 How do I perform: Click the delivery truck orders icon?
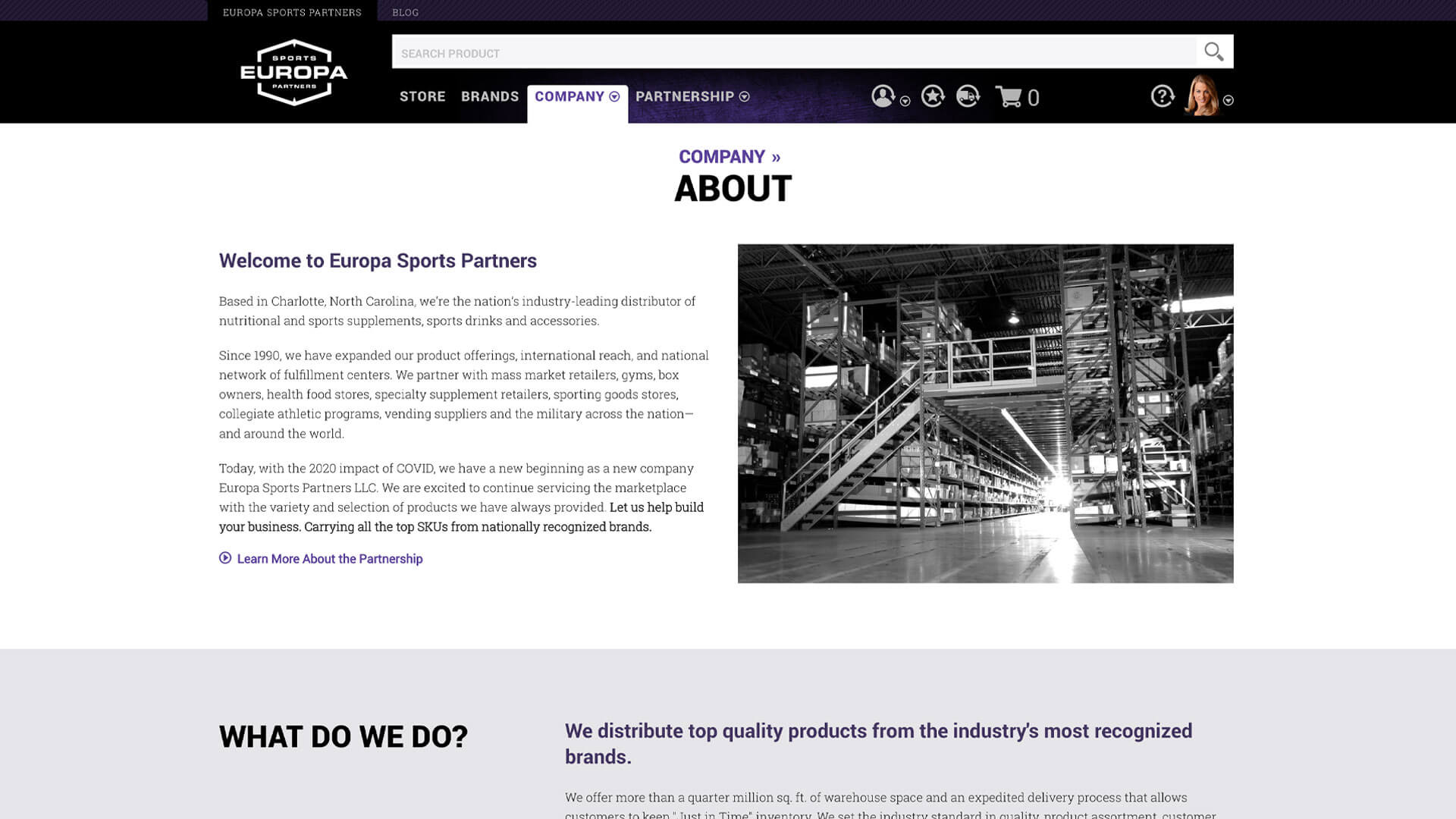(968, 96)
